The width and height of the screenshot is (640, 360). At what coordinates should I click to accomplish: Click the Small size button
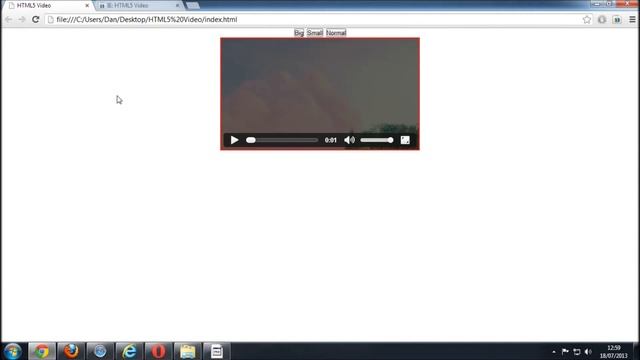(315, 33)
